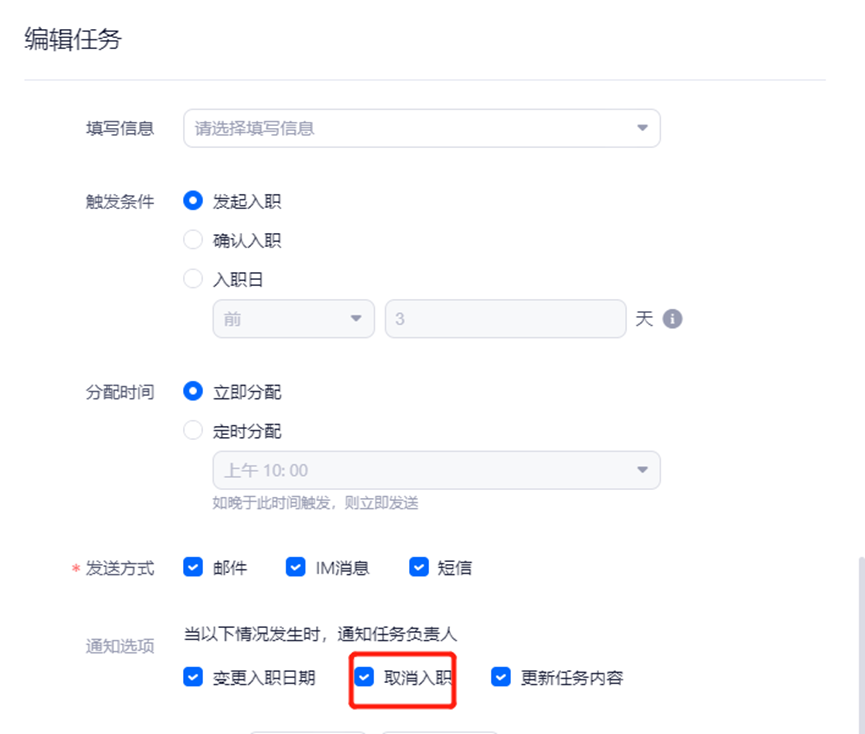Choose 定时分配 radio button

[x=193, y=430]
